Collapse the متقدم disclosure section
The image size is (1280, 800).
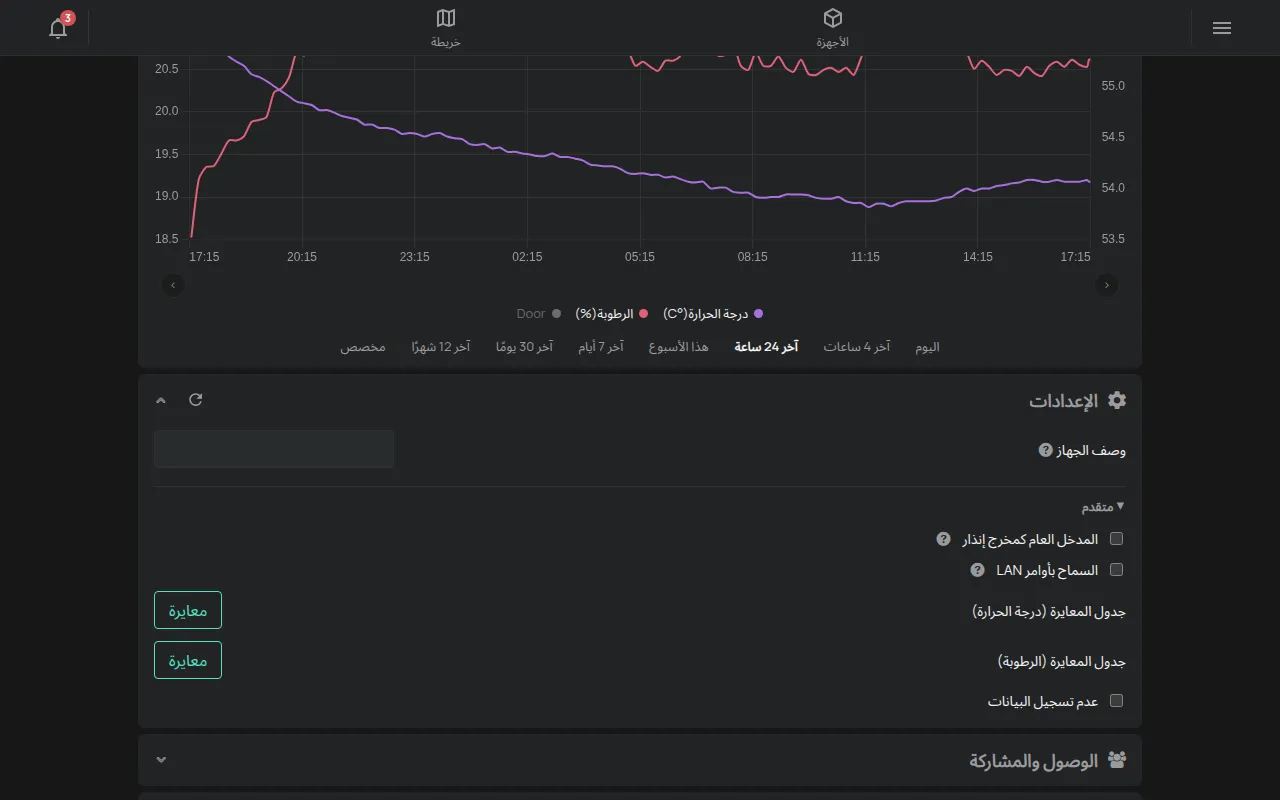(x=1103, y=507)
